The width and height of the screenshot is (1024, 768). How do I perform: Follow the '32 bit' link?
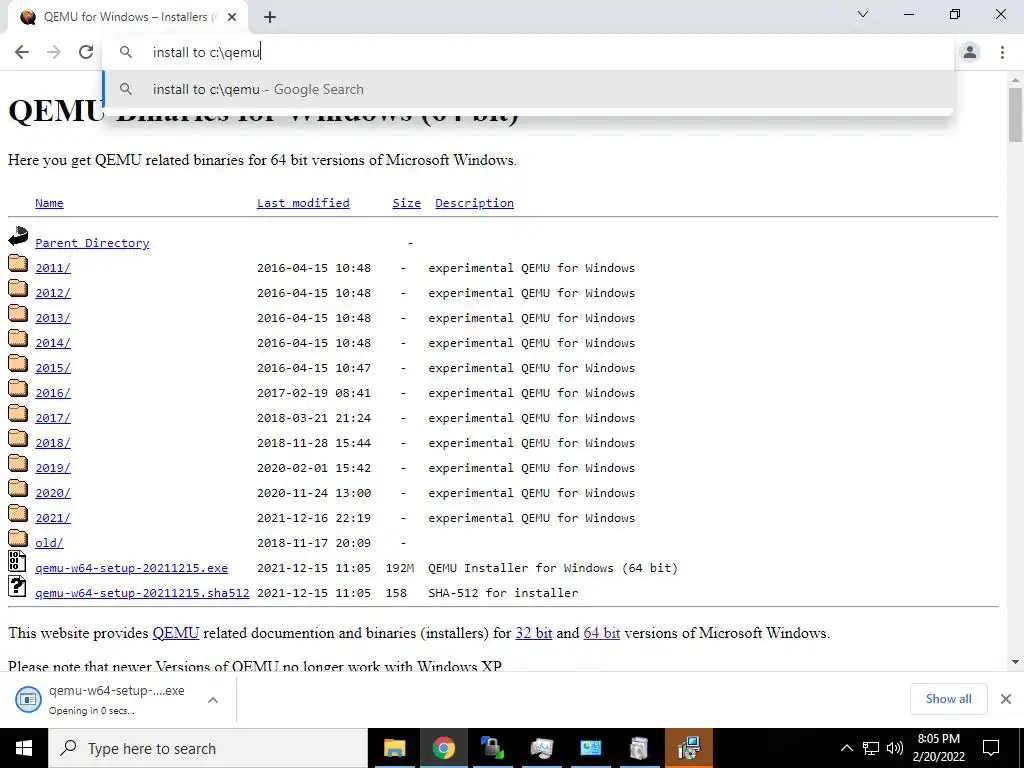534,633
